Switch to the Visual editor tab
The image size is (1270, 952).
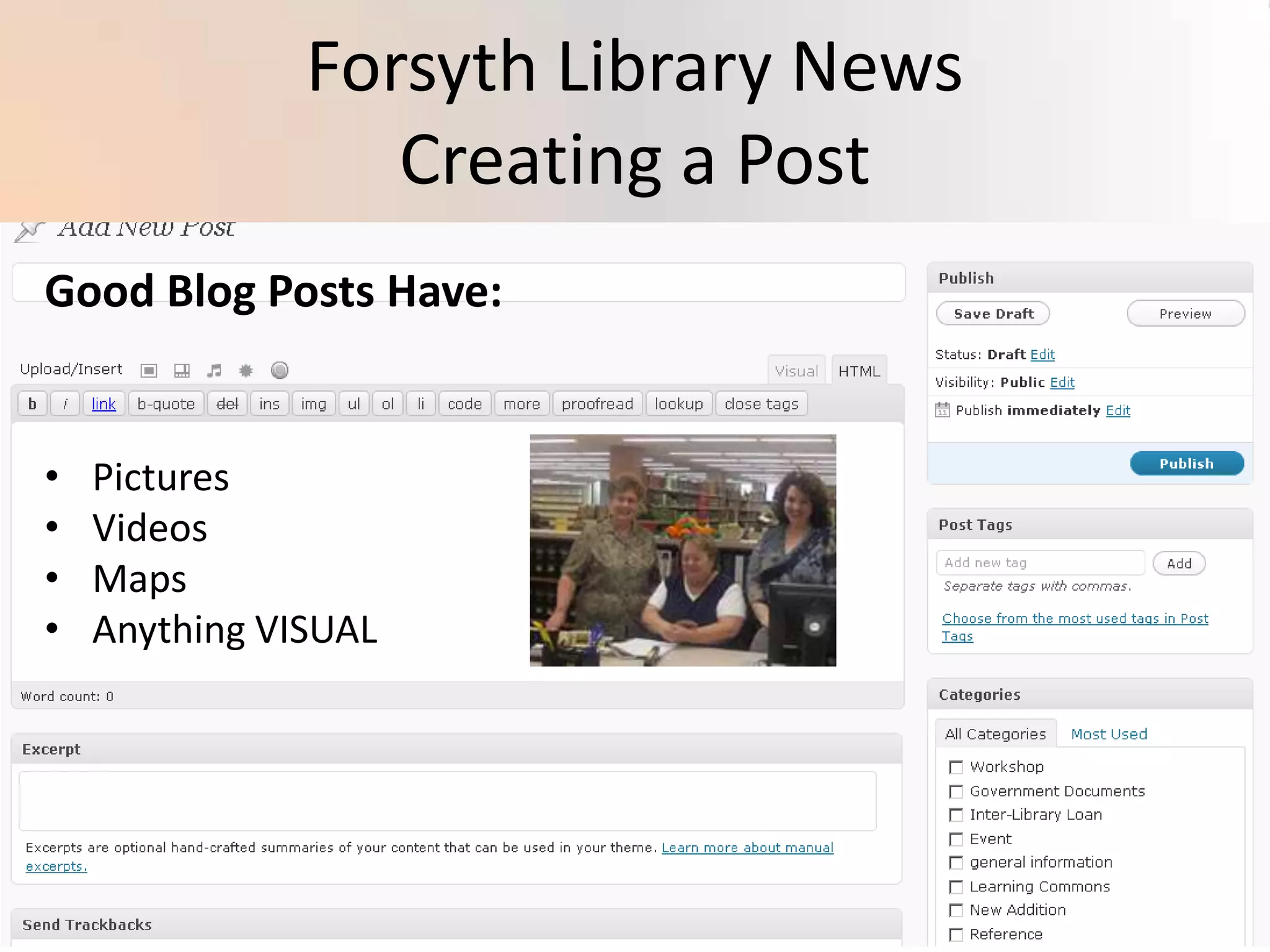tap(797, 371)
